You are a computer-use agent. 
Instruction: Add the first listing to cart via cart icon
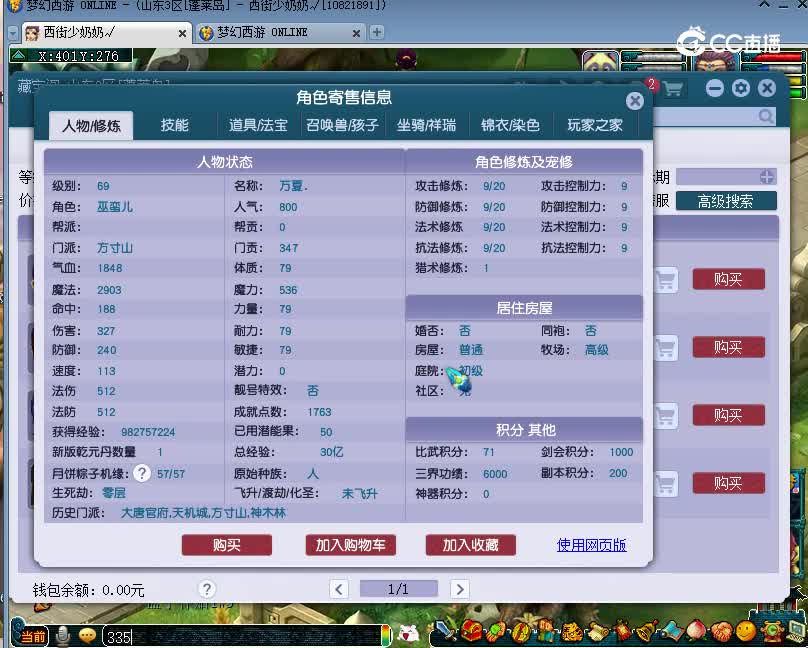click(x=666, y=280)
